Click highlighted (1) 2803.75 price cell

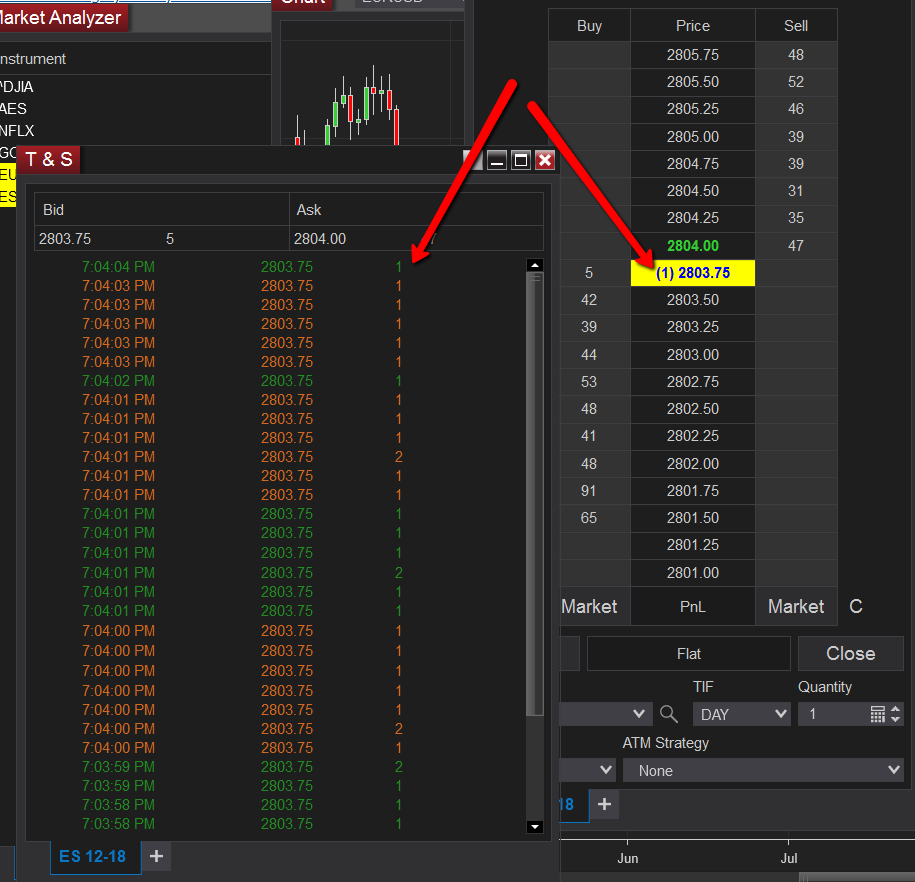(693, 273)
